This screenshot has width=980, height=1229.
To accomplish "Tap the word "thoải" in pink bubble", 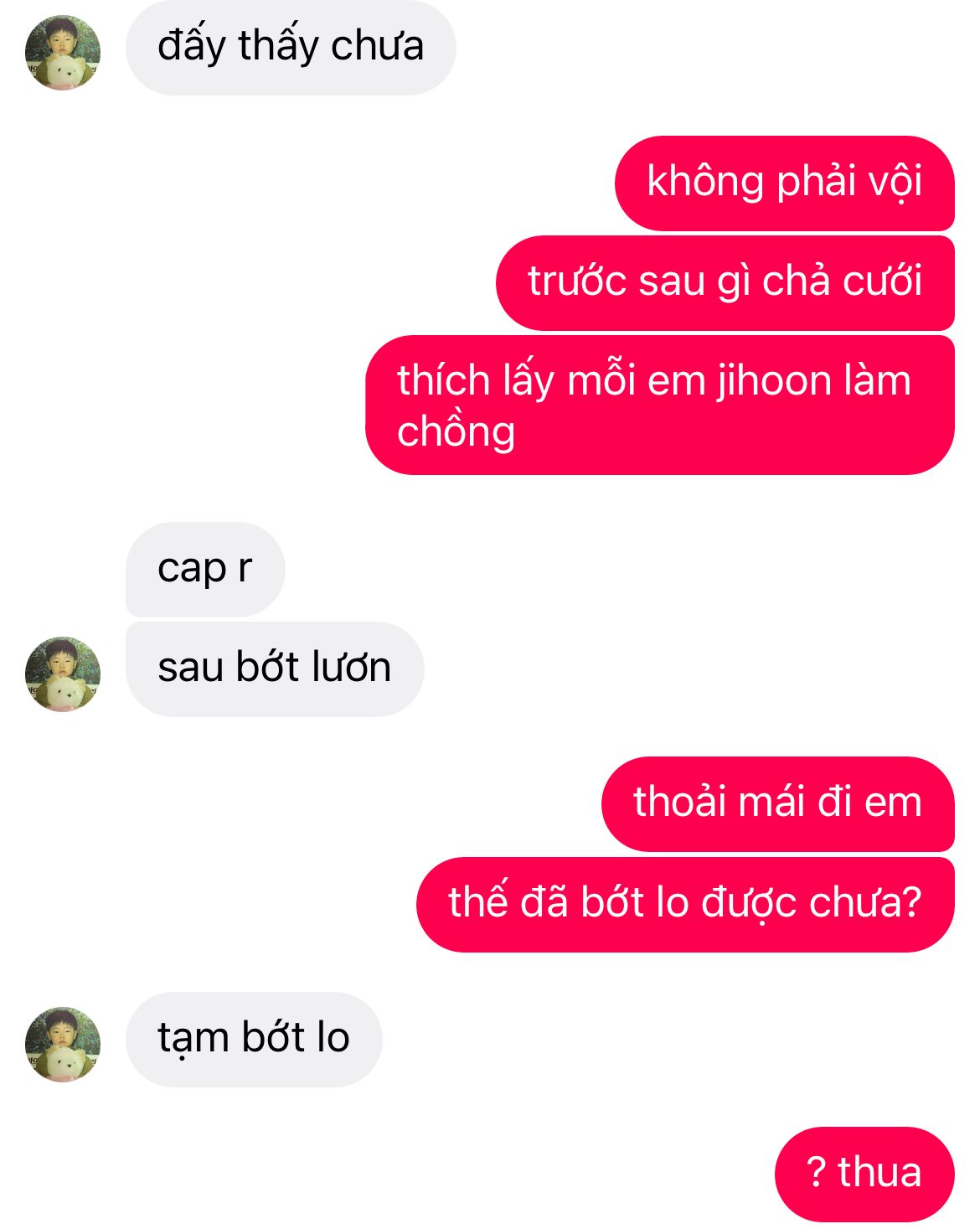I will (679, 802).
